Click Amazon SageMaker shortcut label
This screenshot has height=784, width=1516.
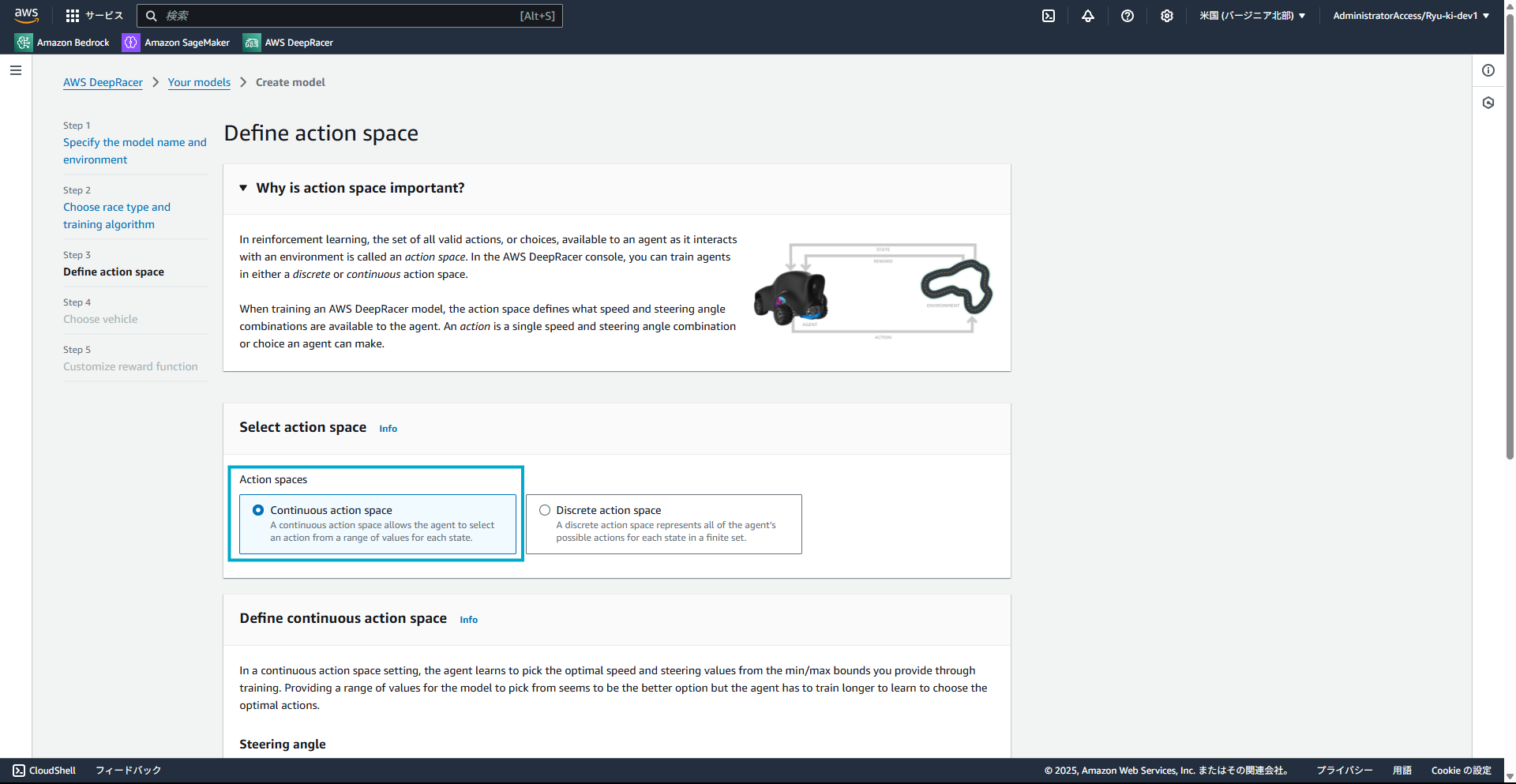pyautogui.click(x=187, y=43)
